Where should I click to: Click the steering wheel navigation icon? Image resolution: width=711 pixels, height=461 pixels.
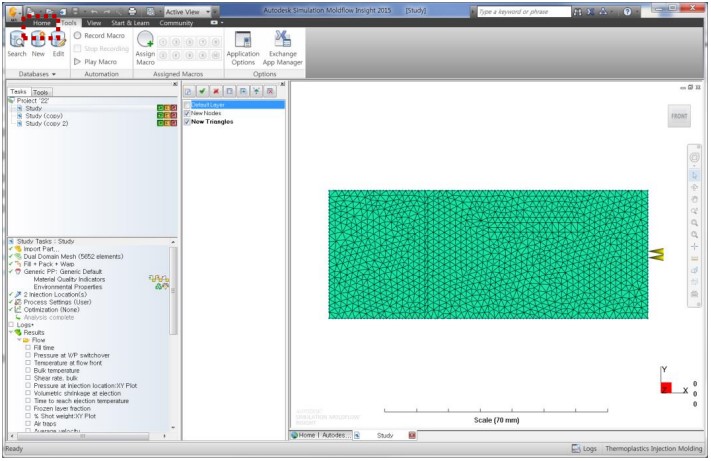pyautogui.click(x=694, y=158)
